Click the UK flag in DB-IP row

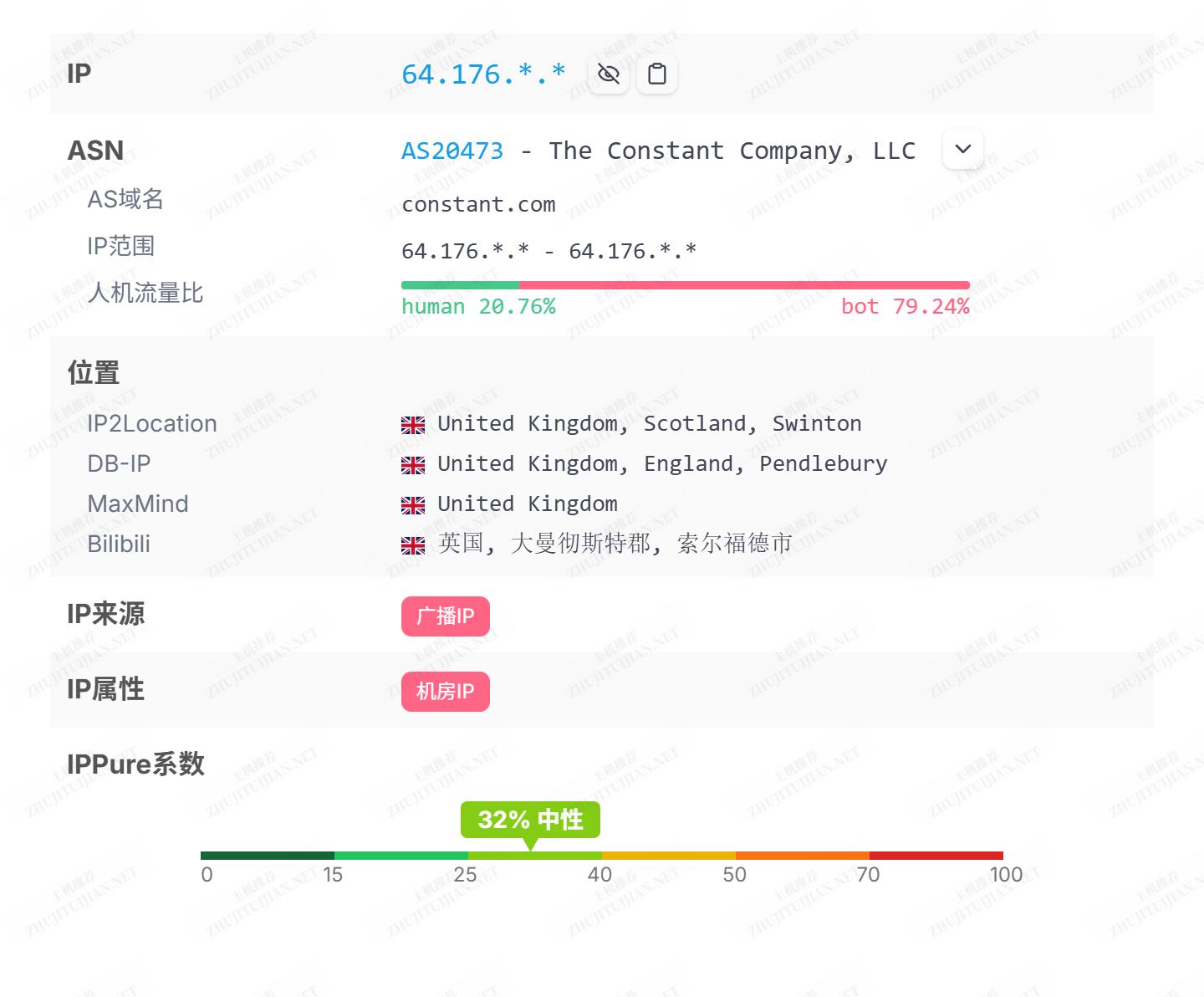tap(413, 465)
